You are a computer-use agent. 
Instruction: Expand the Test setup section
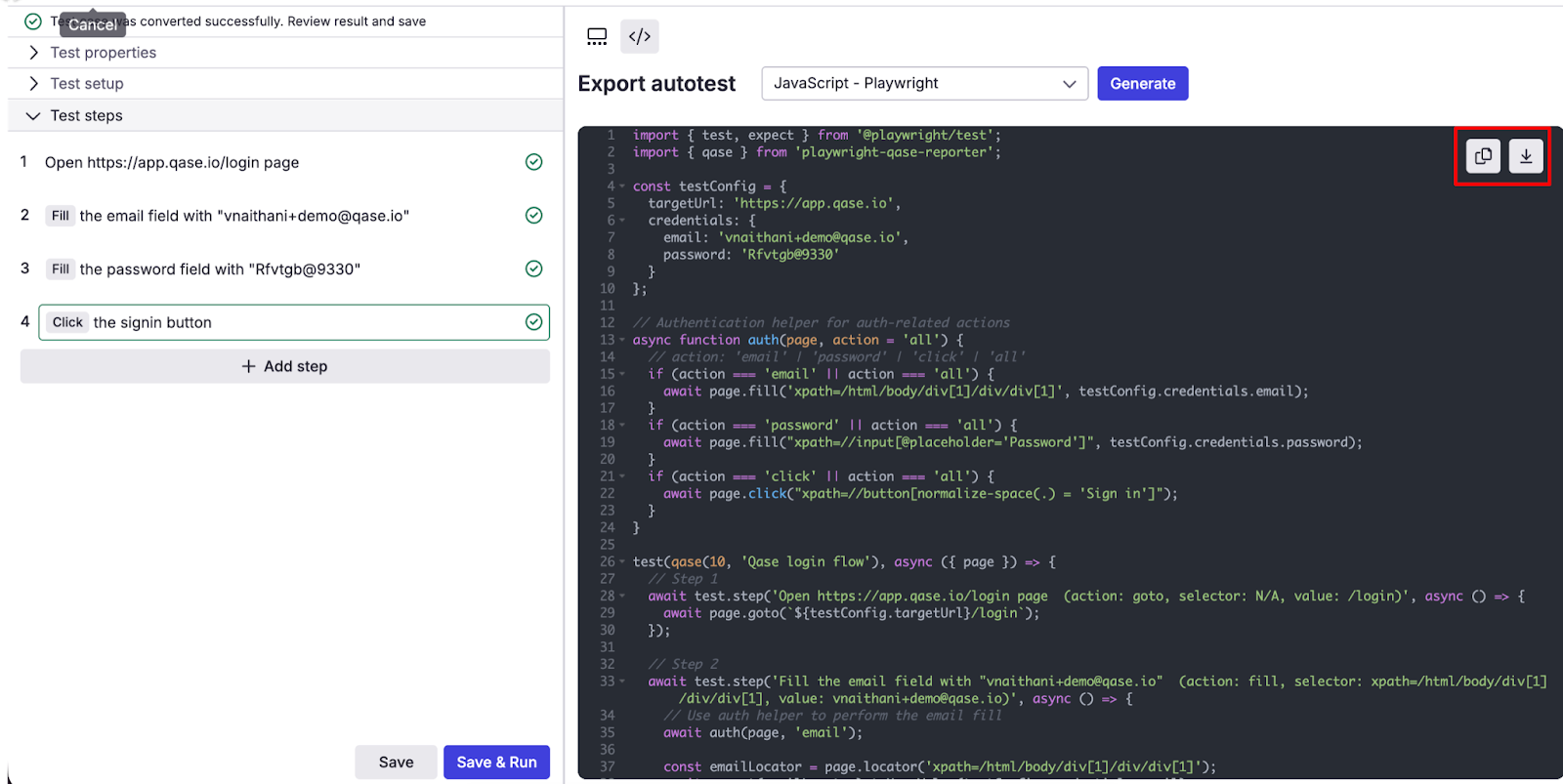[87, 84]
